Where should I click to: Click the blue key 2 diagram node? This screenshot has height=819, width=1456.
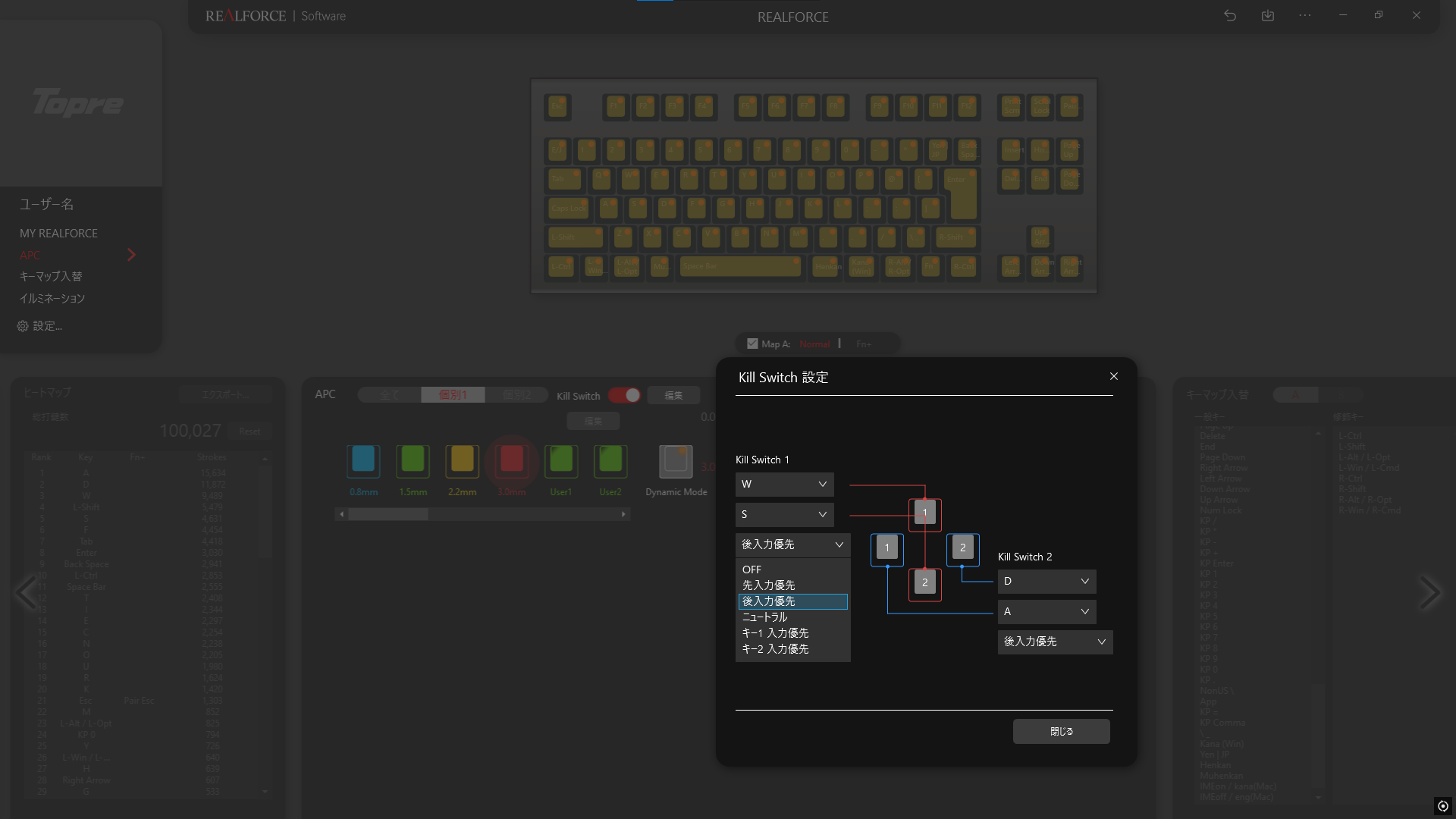click(x=962, y=548)
